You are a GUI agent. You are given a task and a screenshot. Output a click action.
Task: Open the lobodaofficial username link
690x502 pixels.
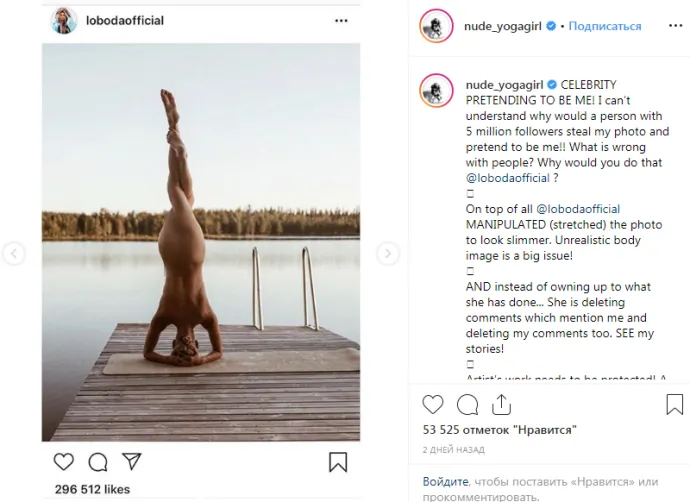pyautogui.click(x=125, y=21)
